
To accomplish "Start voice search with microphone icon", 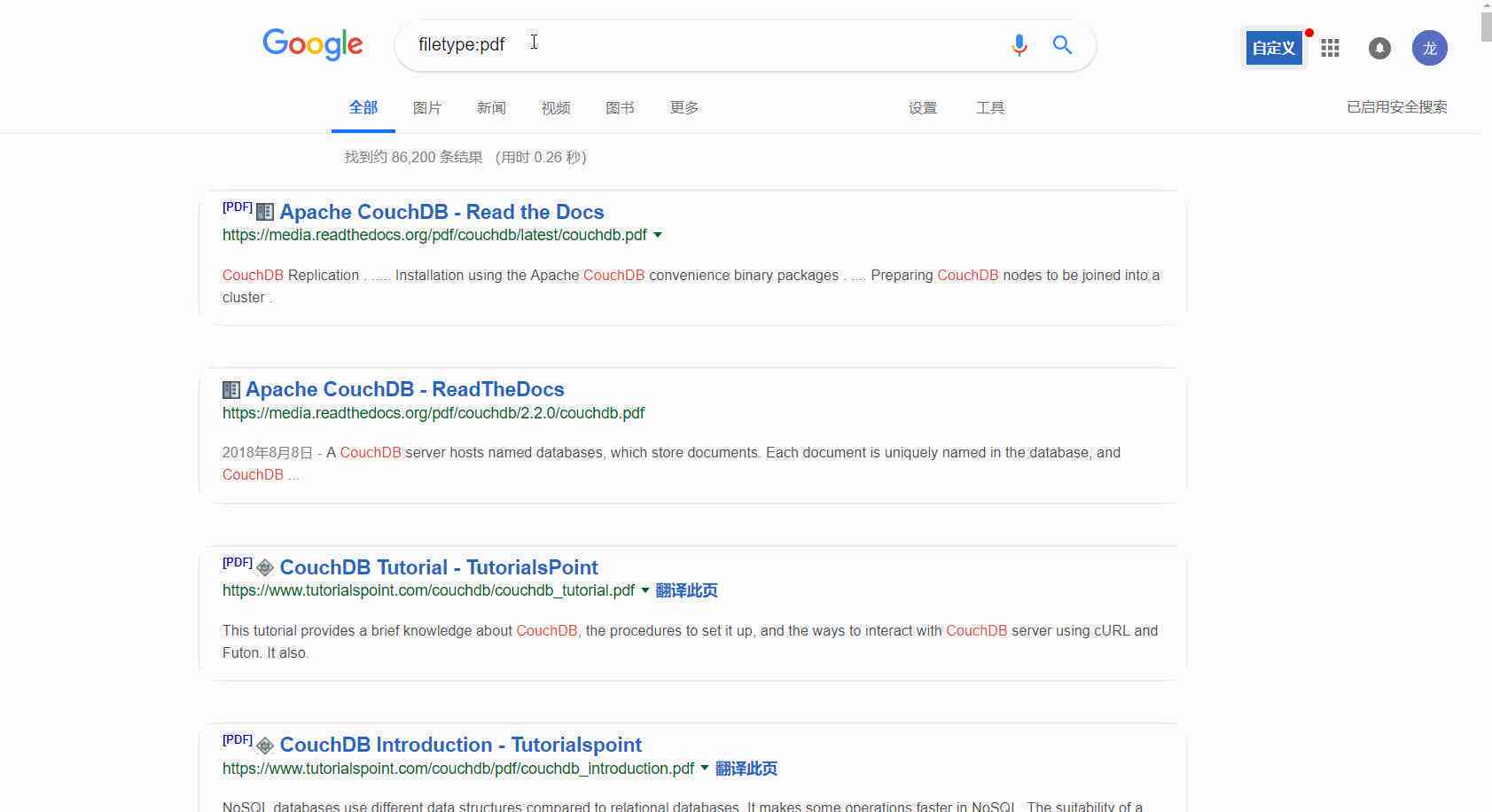I will (x=1019, y=44).
